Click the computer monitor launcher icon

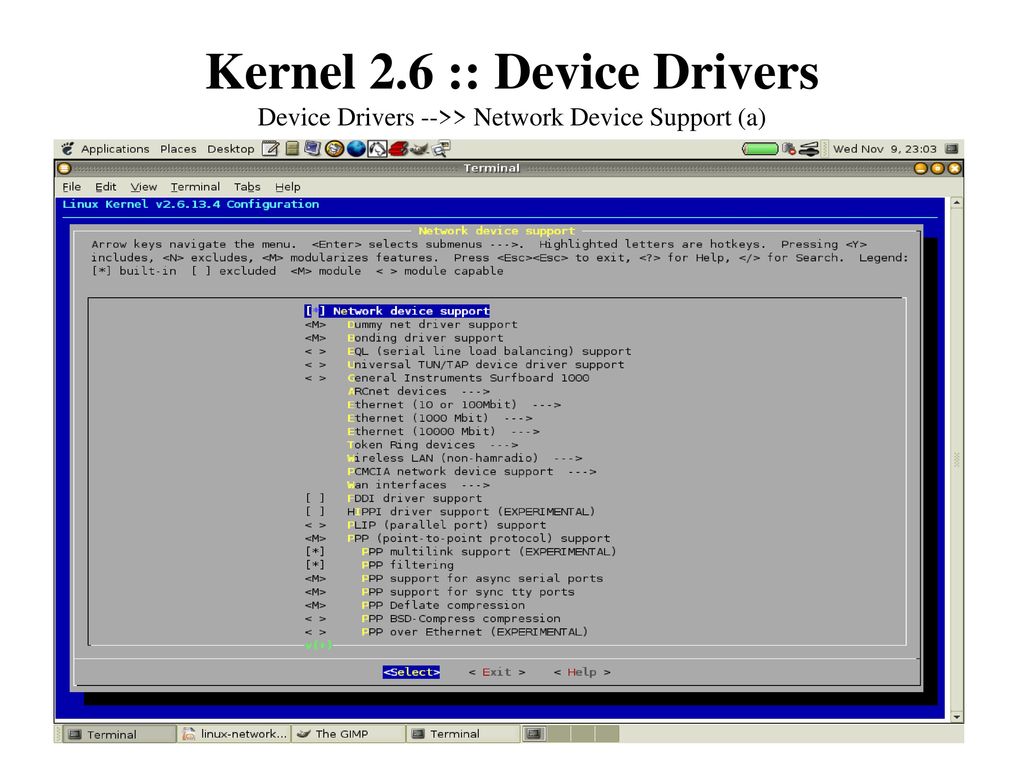[312, 149]
